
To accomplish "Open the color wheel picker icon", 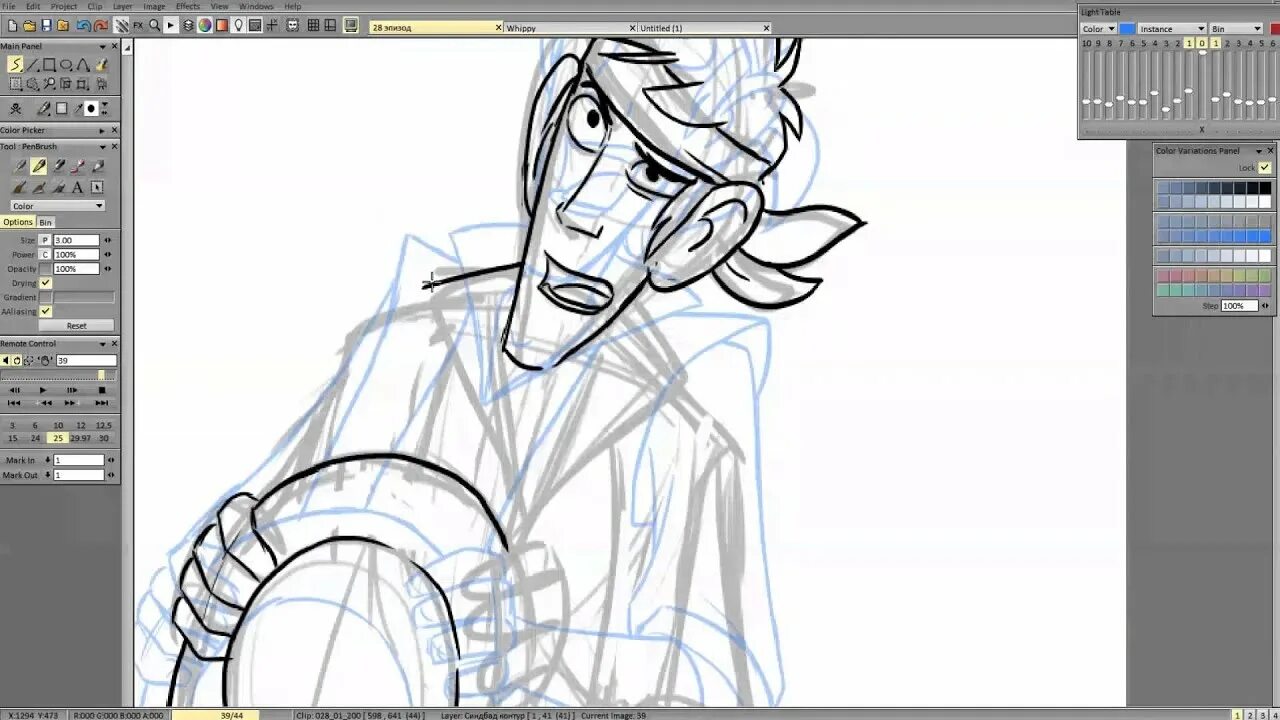I will pos(205,26).
